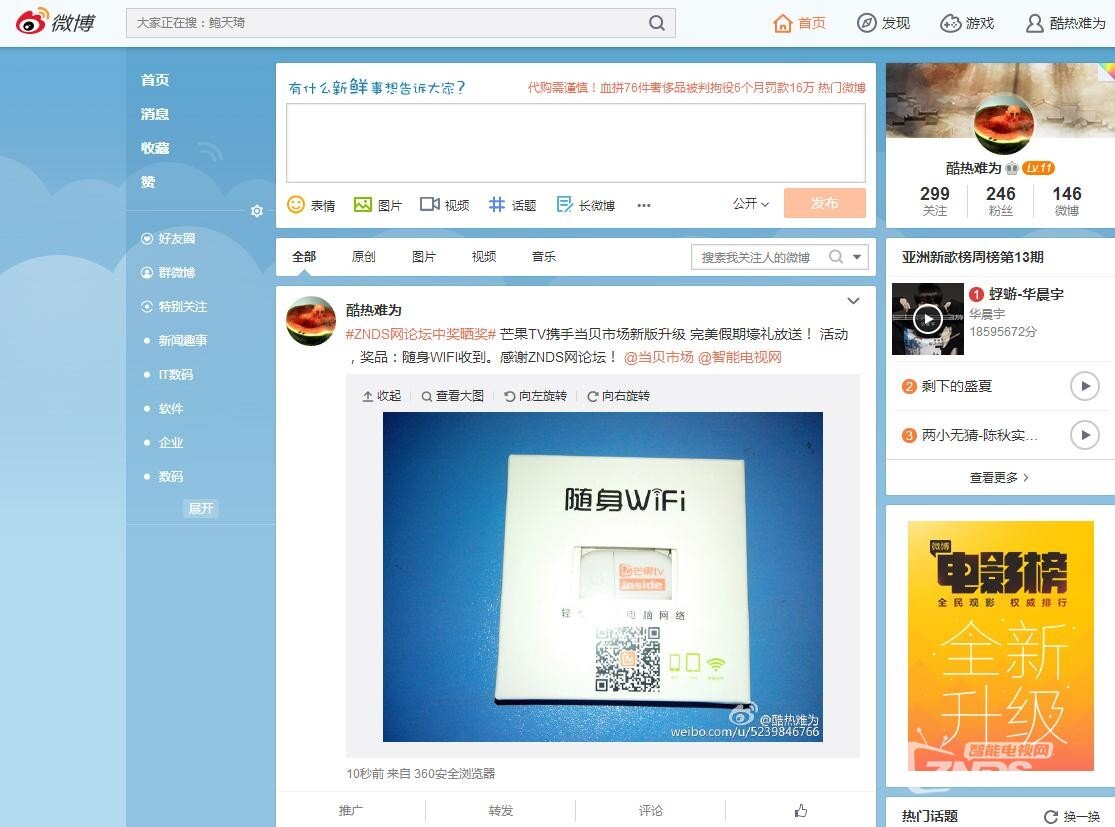1115x827 pixels.
Task: Open 299 关注 following count
Action: 934,201
